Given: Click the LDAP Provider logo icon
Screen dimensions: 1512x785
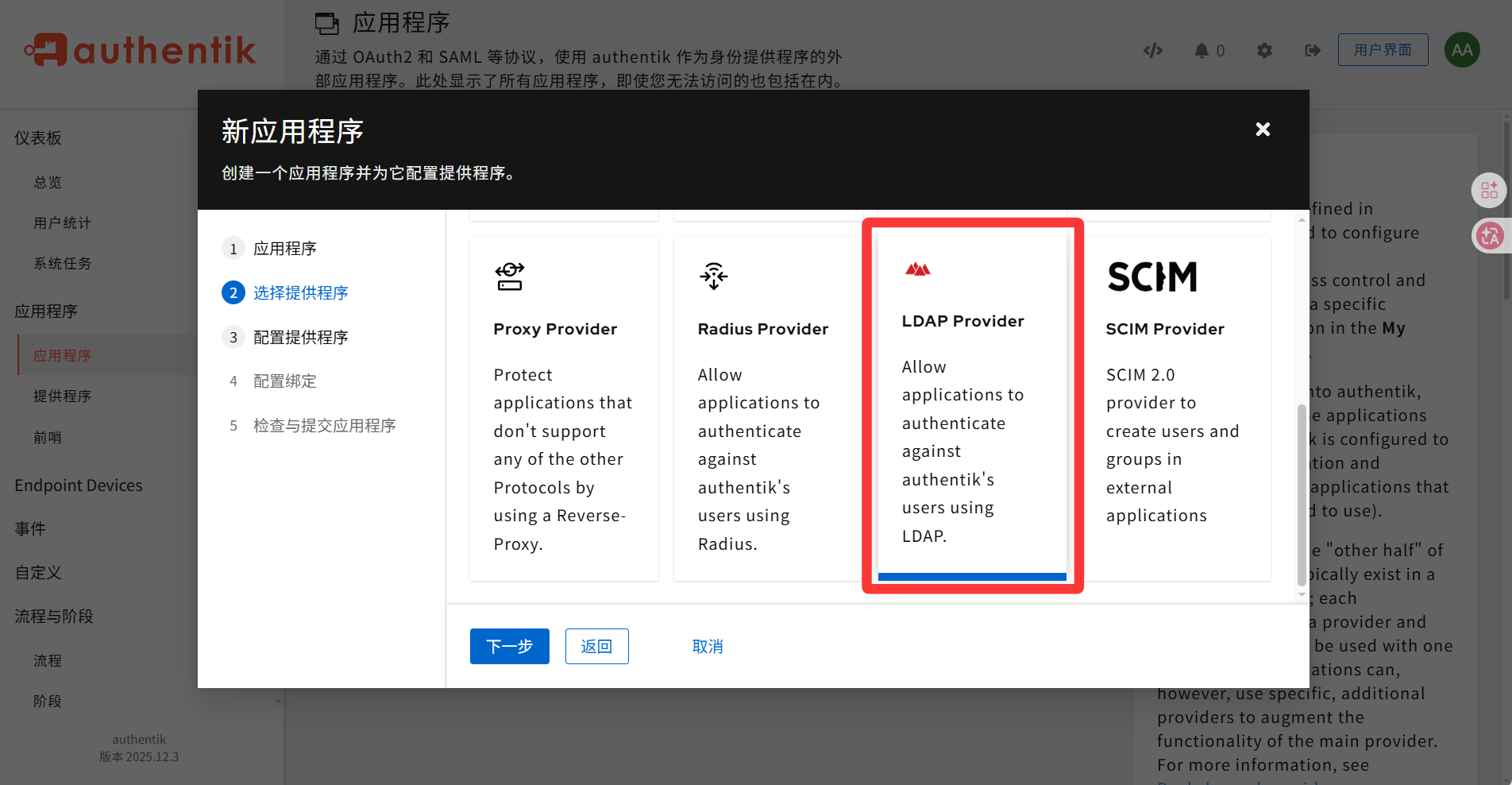Looking at the screenshot, I should (917, 270).
